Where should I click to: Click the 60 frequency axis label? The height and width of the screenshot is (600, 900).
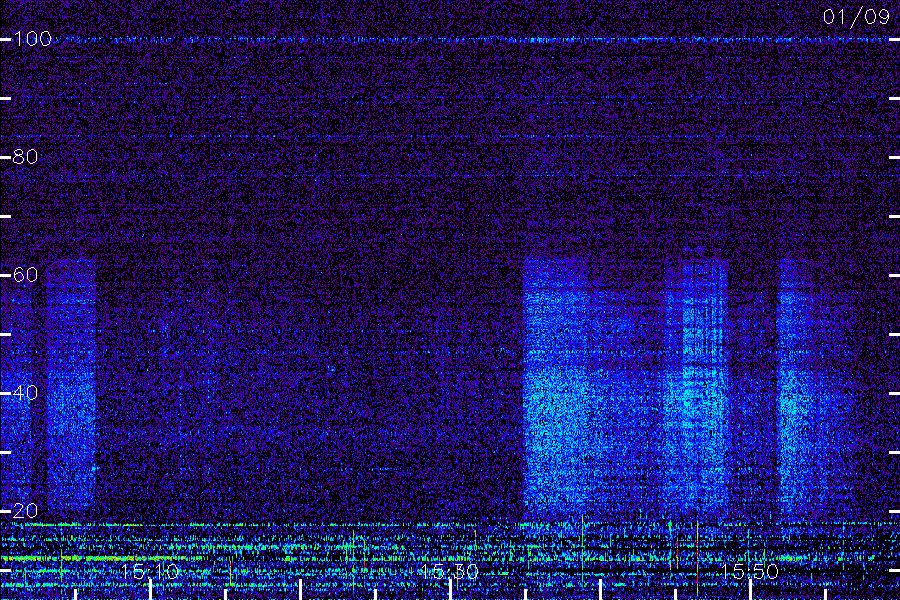pos(25,275)
